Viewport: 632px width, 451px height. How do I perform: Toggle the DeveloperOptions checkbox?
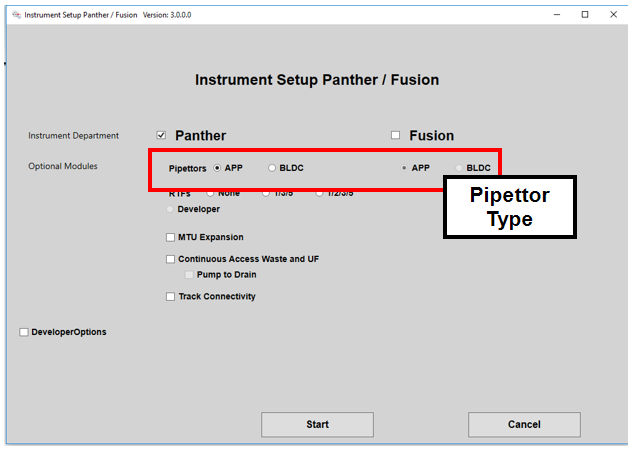24,332
